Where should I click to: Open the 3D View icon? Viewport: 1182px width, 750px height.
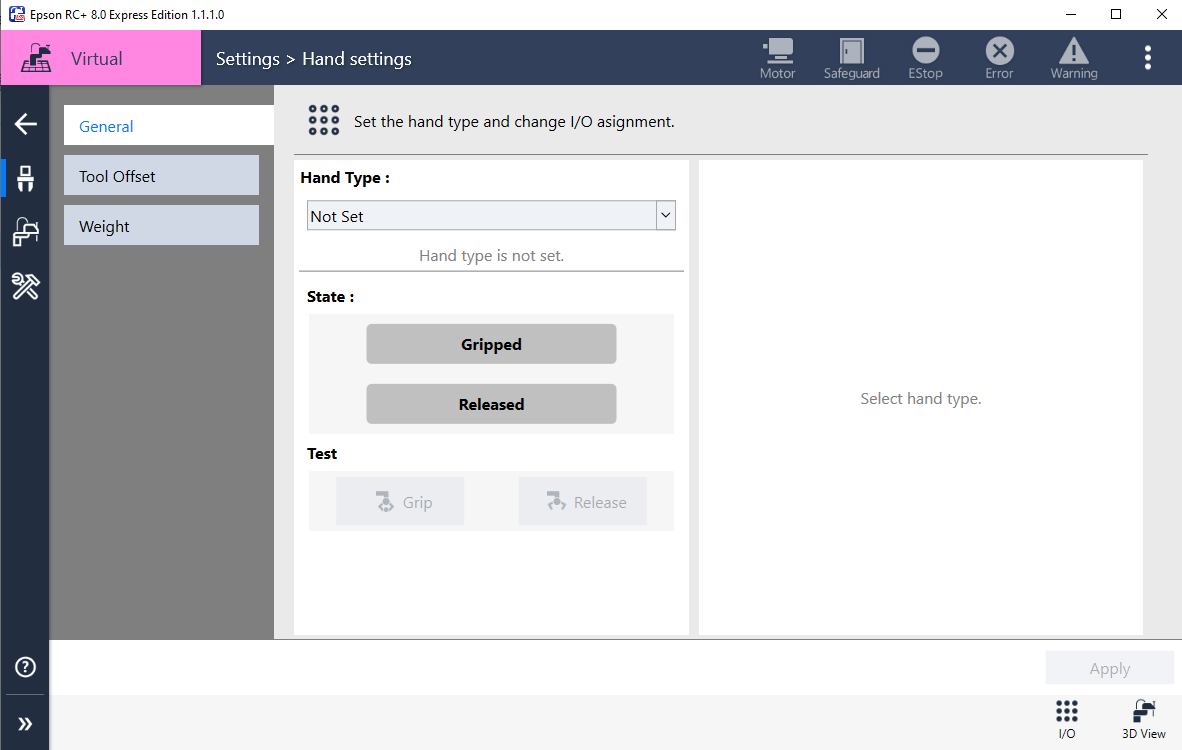(x=1144, y=719)
